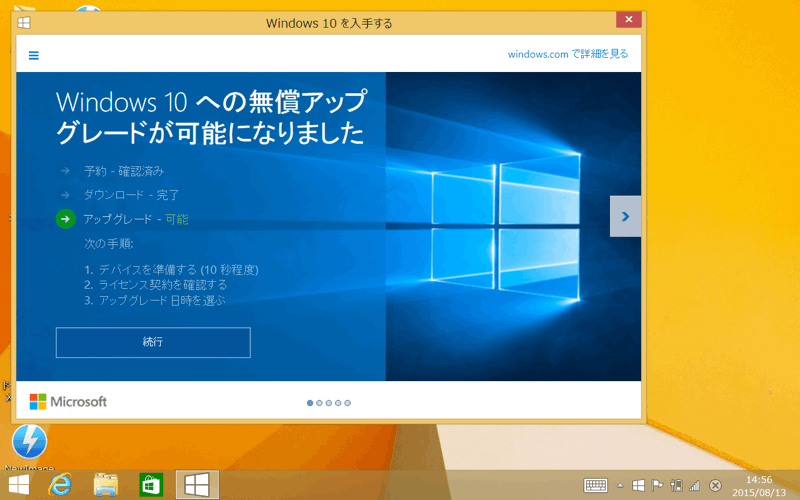This screenshot has height=500, width=800.
Task: Launch File Explorer from the taskbar
Action: coord(106,485)
